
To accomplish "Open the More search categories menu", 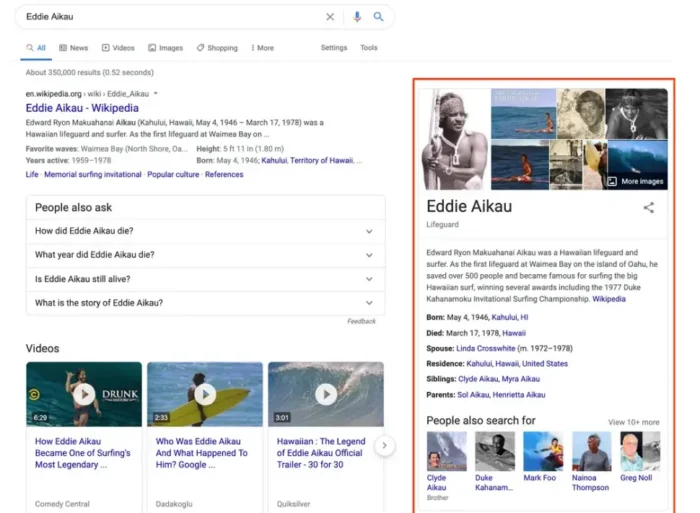I will pyautogui.click(x=262, y=48).
